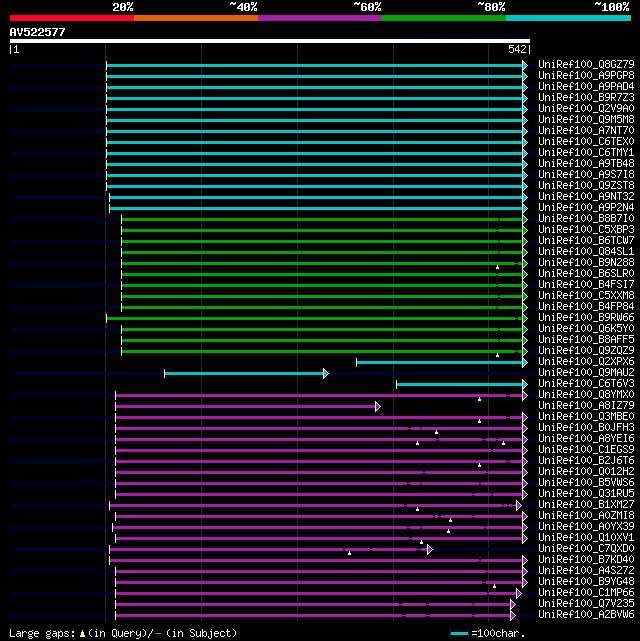Click the UniRef100_Q7V235 label
The image size is (640, 641).
tap(586, 603)
